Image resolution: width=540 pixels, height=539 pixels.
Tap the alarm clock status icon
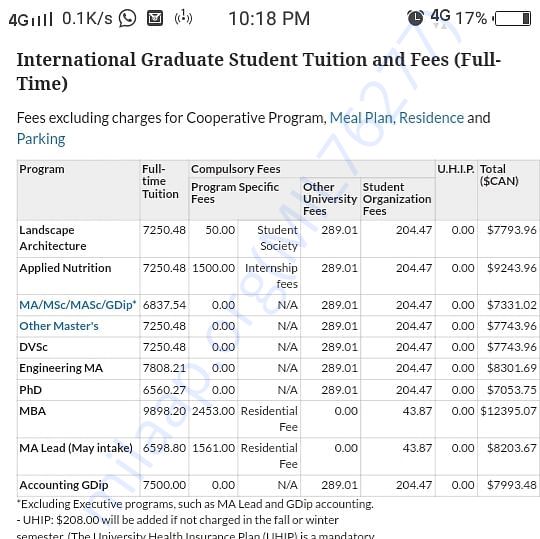click(x=415, y=18)
